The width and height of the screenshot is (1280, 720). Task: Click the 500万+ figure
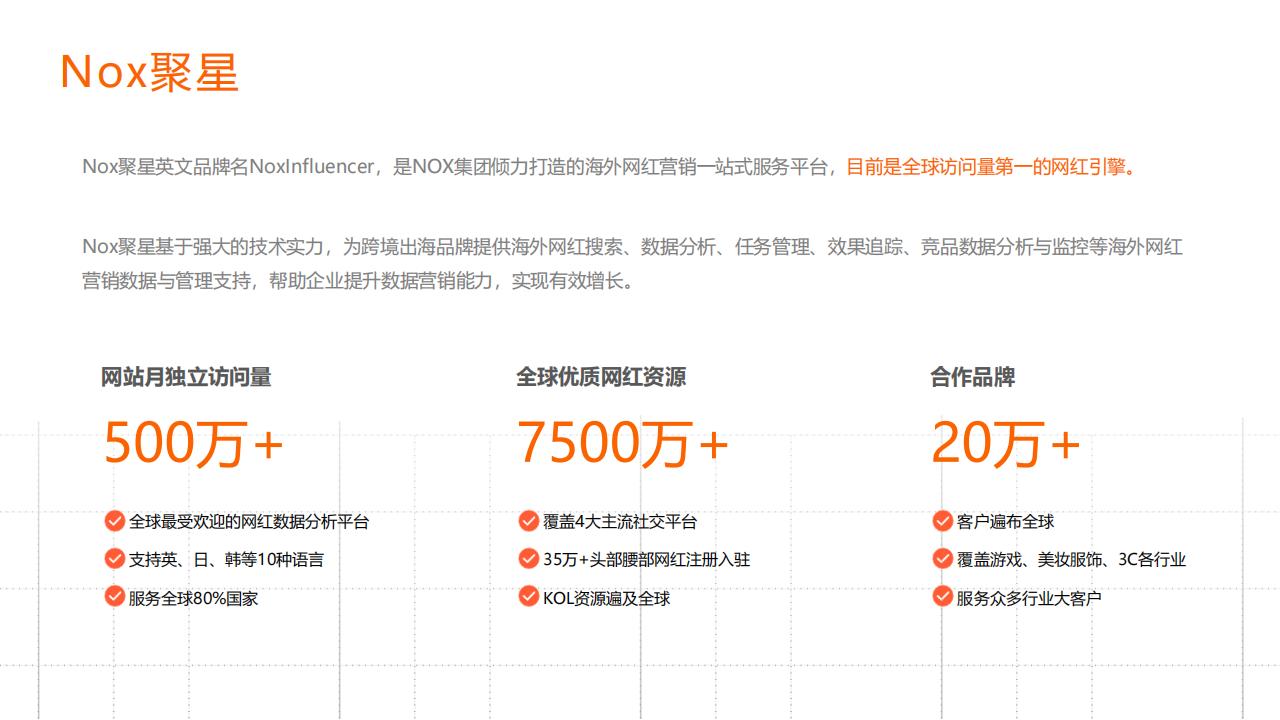194,443
